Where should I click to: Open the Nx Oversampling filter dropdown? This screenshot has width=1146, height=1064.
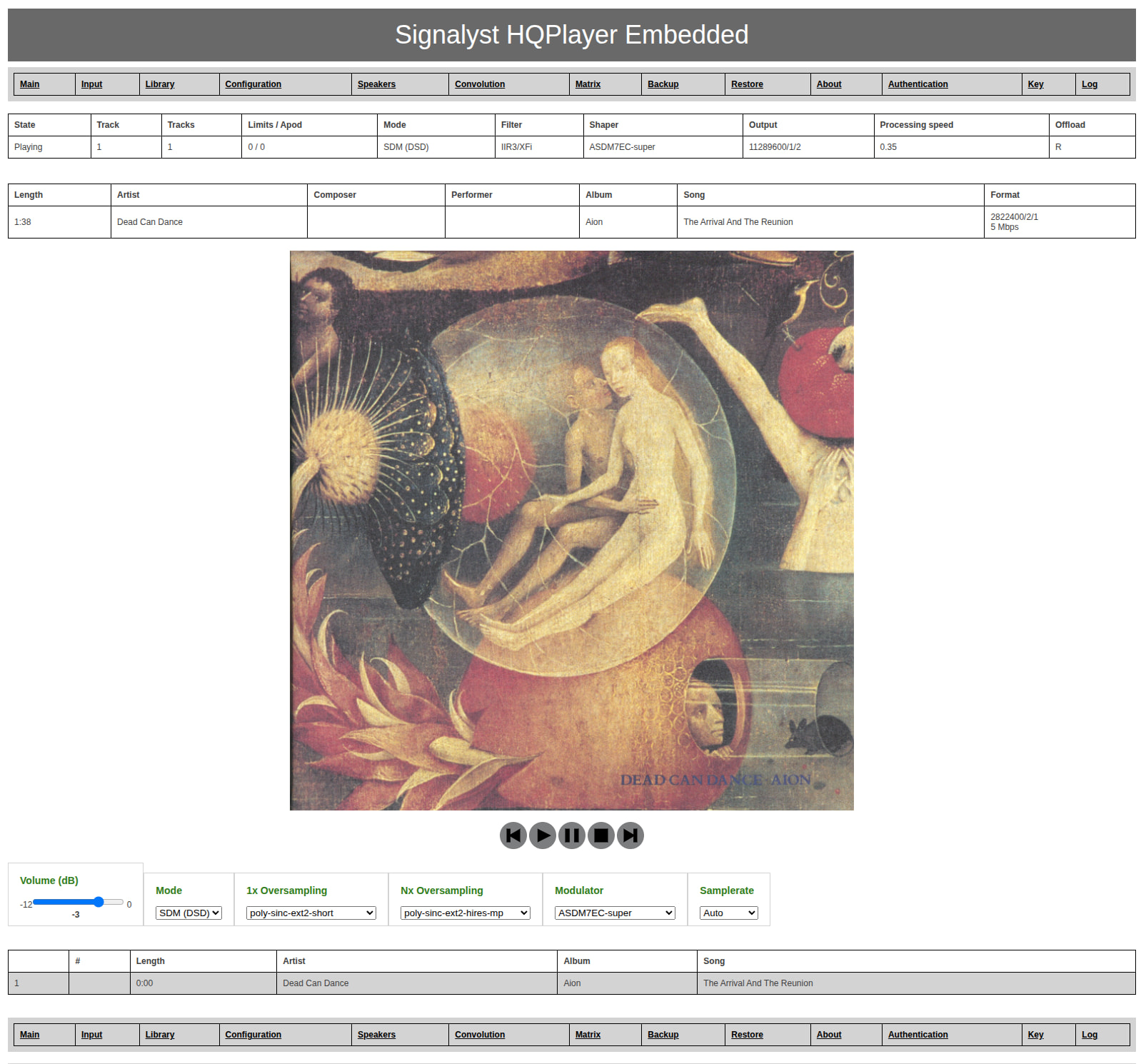pos(466,913)
